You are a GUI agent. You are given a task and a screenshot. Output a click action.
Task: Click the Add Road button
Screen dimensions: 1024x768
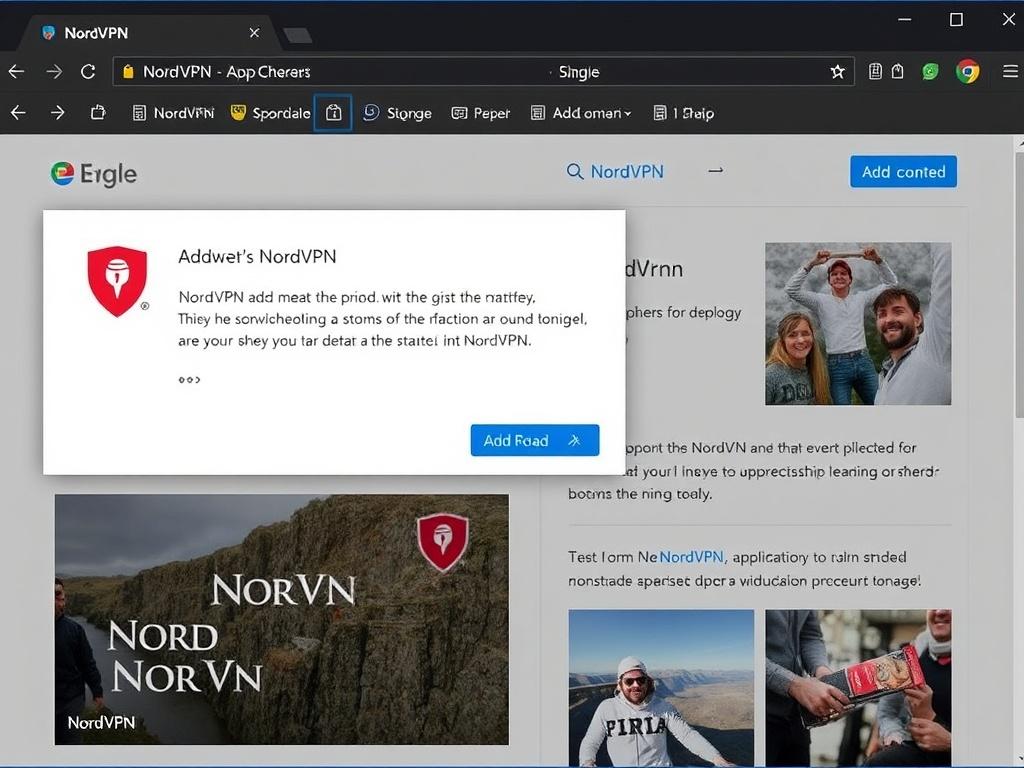(x=535, y=440)
